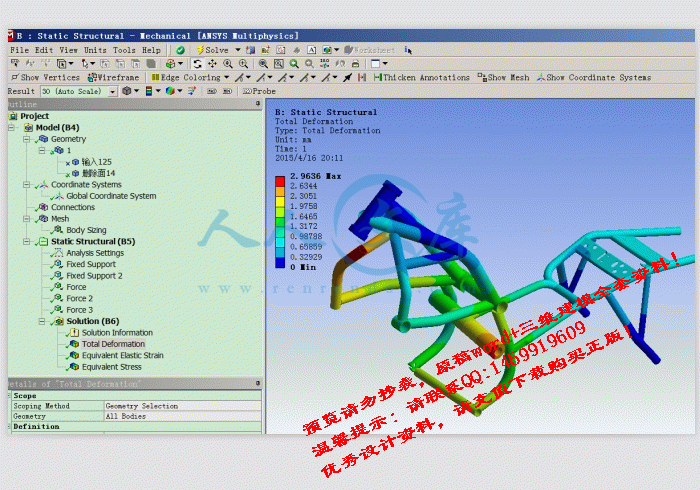Collapse the Geometry node expander
This screenshot has height=490, width=700.
pos(27,139)
